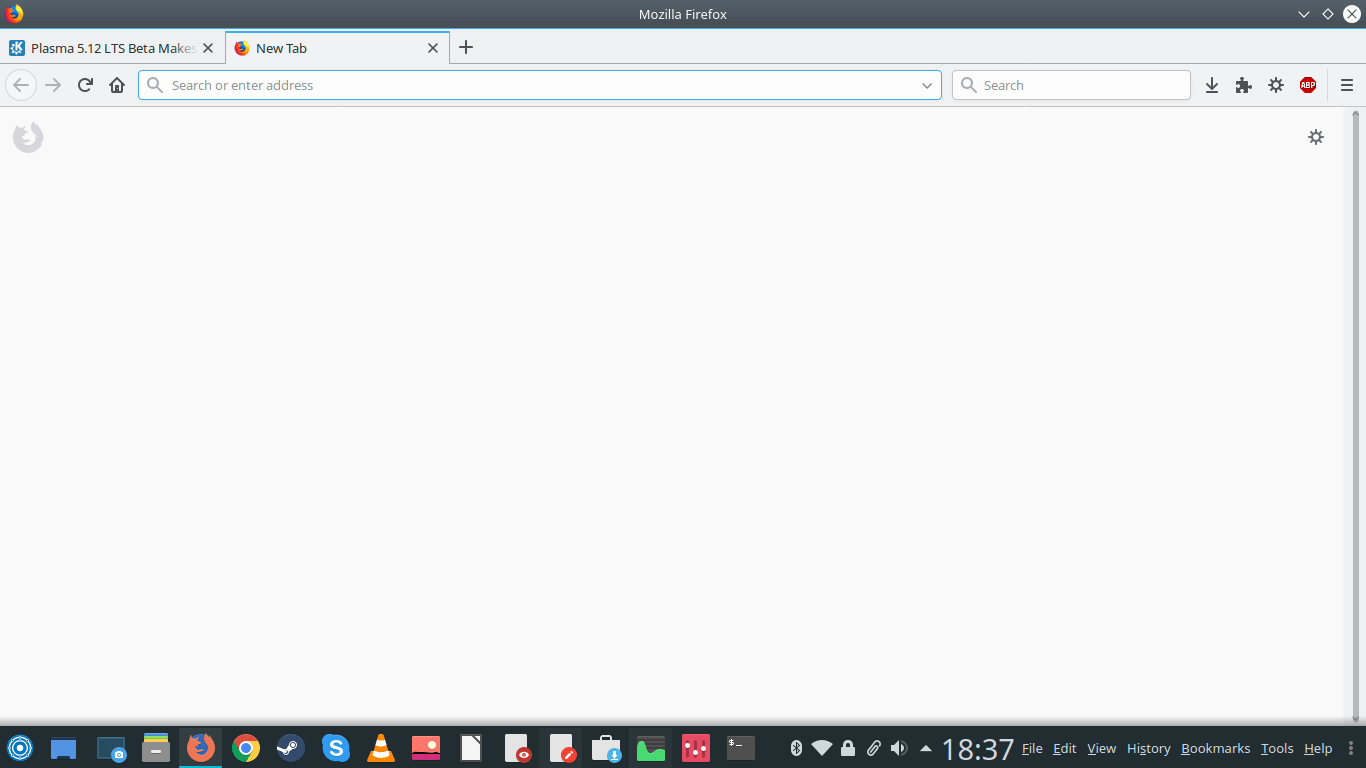Click the page vertical scrollbar
Image resolution: width=1366 pixels, height=768 pixels.
point(1357,415)
